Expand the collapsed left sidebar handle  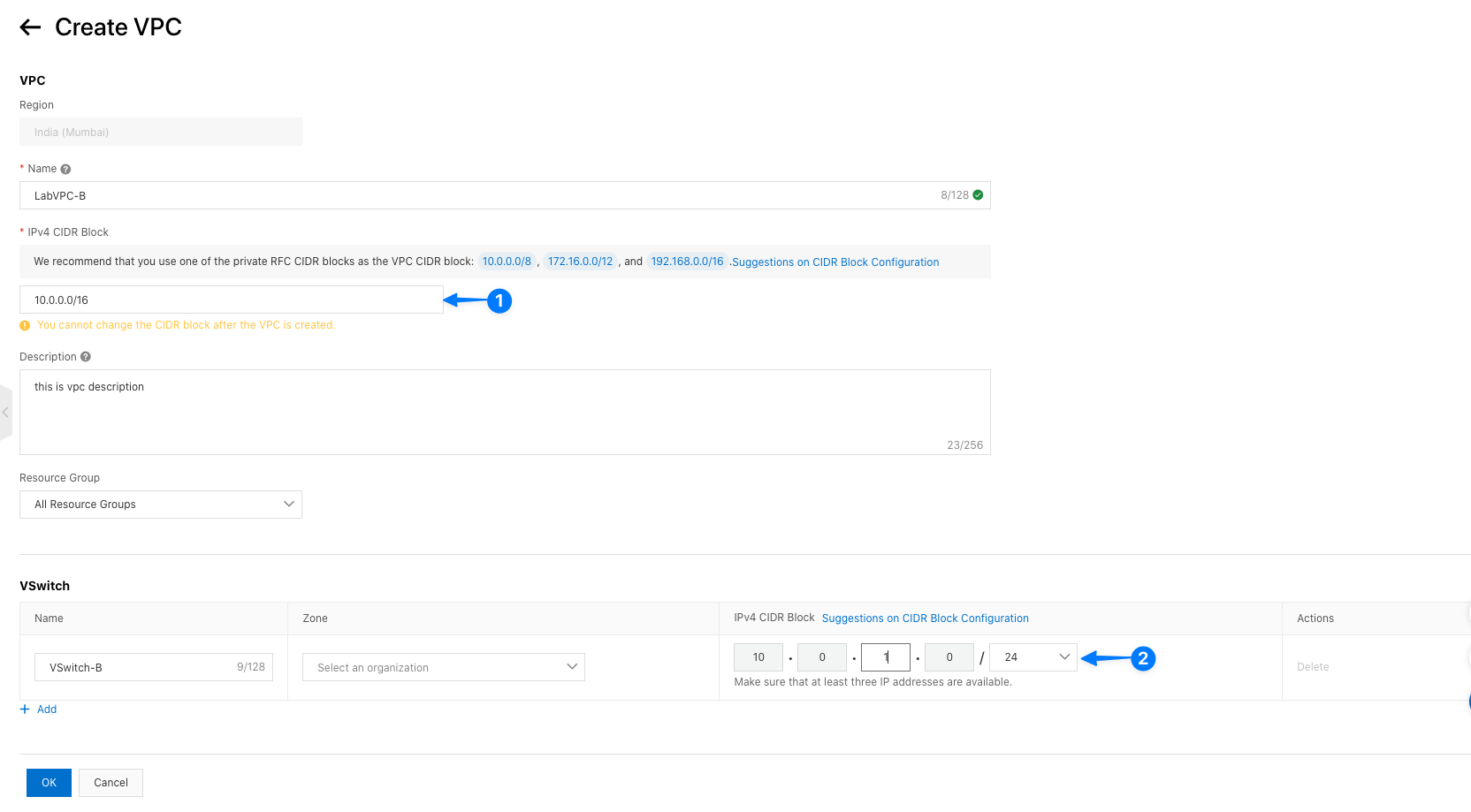point(5,413)
